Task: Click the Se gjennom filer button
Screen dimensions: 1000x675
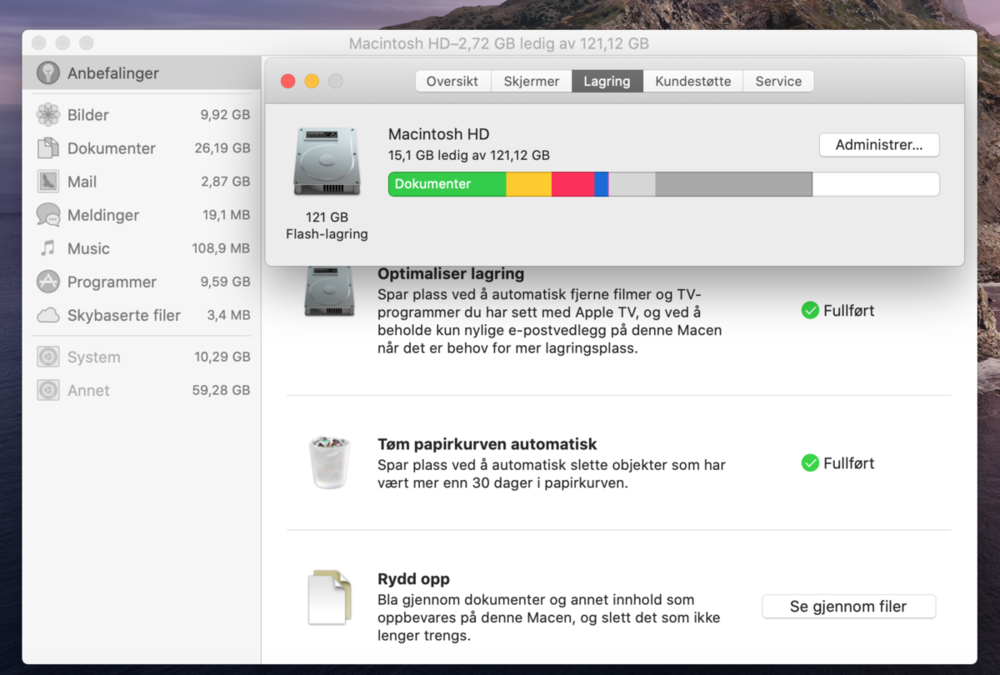Action: click(848, 606)
